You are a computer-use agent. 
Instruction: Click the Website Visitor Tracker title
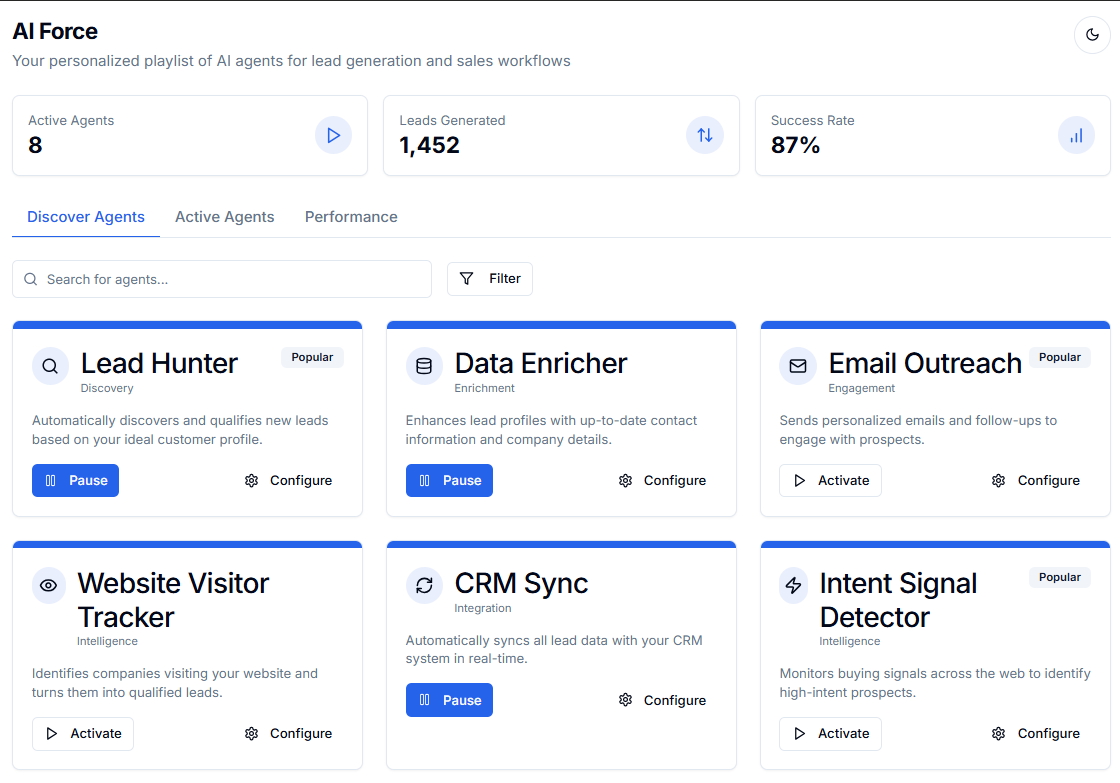coord(173,600)
